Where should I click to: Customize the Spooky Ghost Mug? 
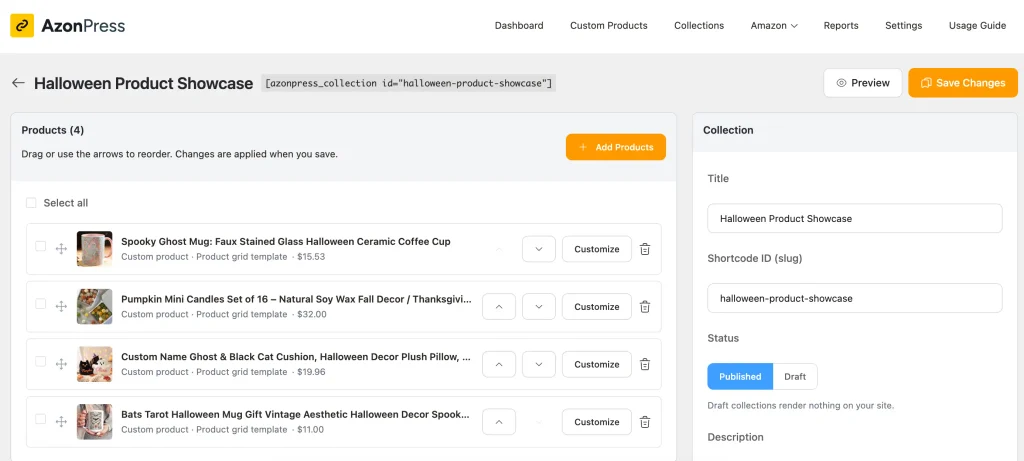597,249
